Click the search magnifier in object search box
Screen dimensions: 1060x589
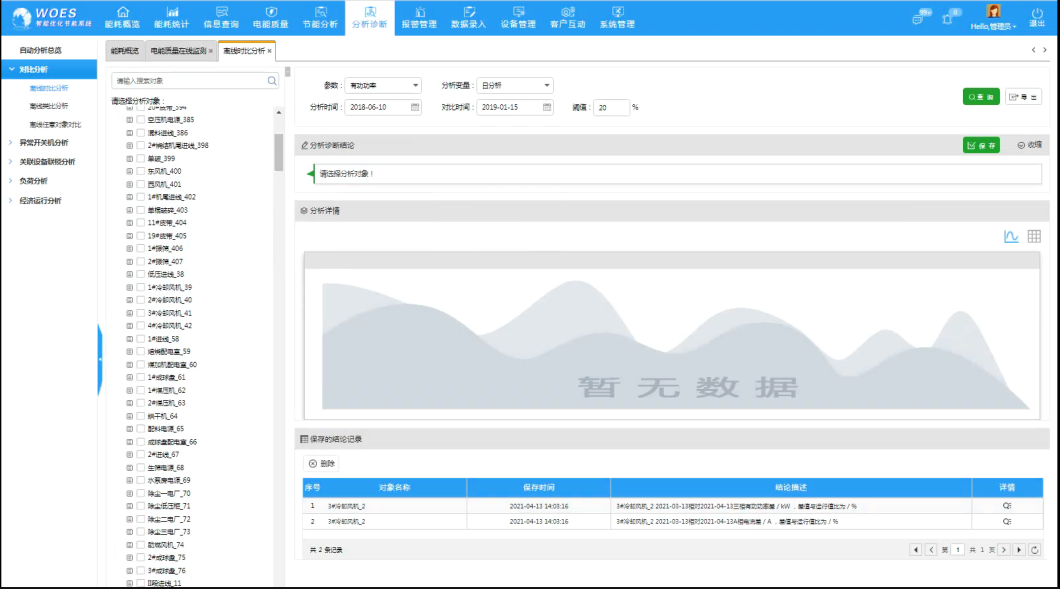tap(272, 80)
